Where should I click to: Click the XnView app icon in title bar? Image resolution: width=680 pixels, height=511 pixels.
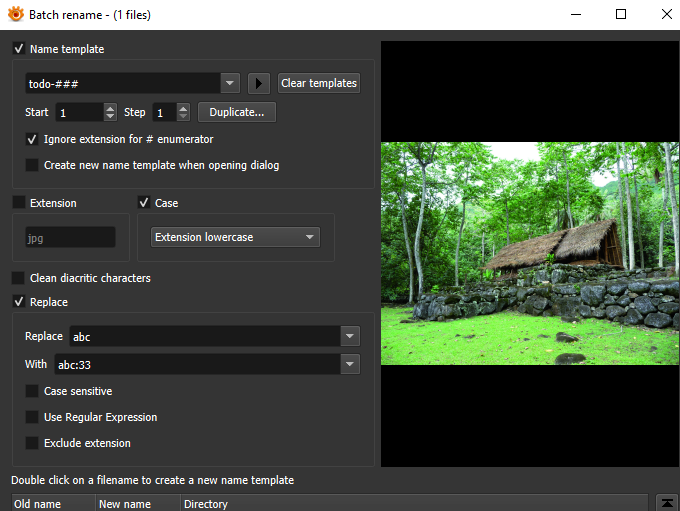pos(15,15)
